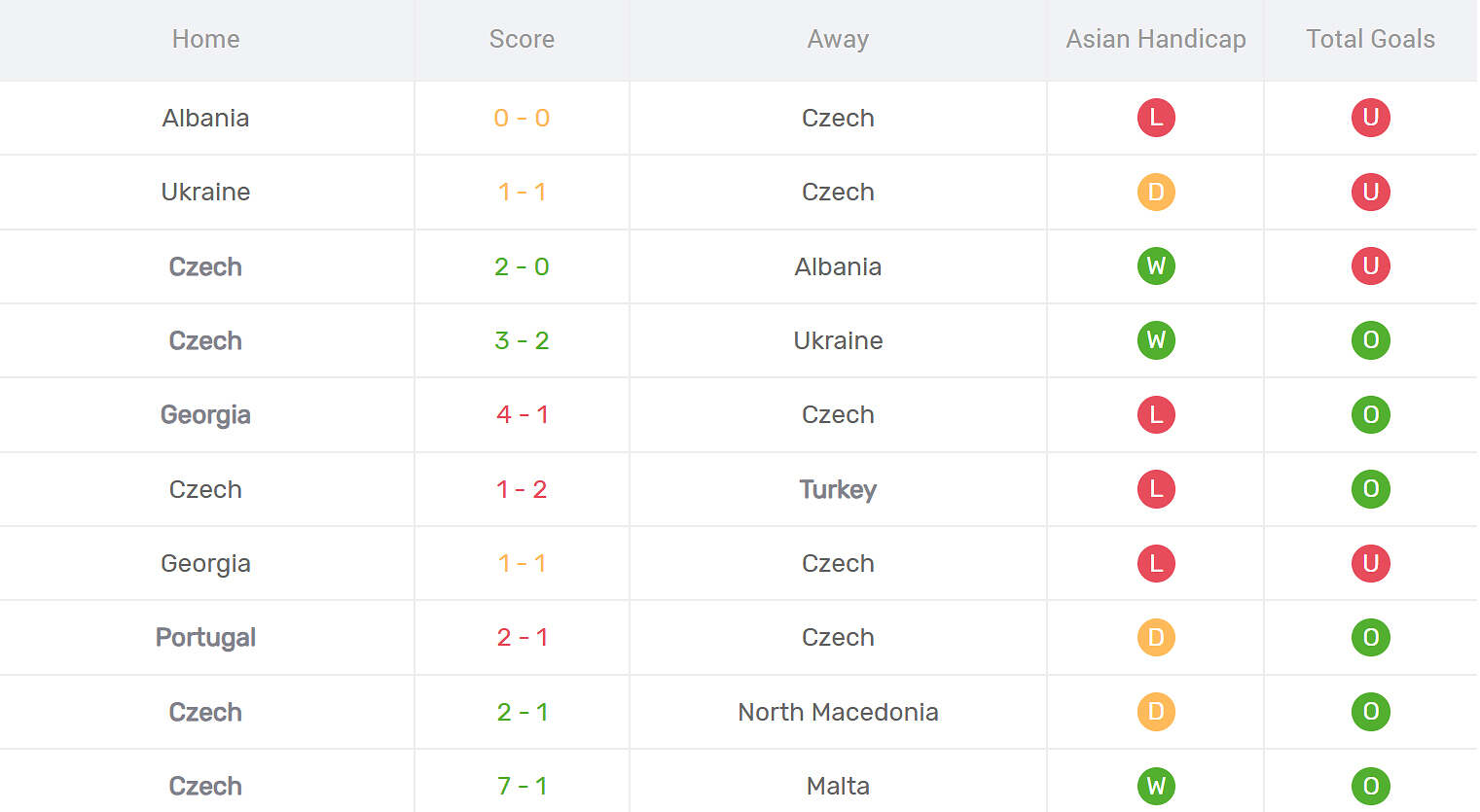Click the L handicap badge for Georgia 4-1 Czech

[1156, 414]
